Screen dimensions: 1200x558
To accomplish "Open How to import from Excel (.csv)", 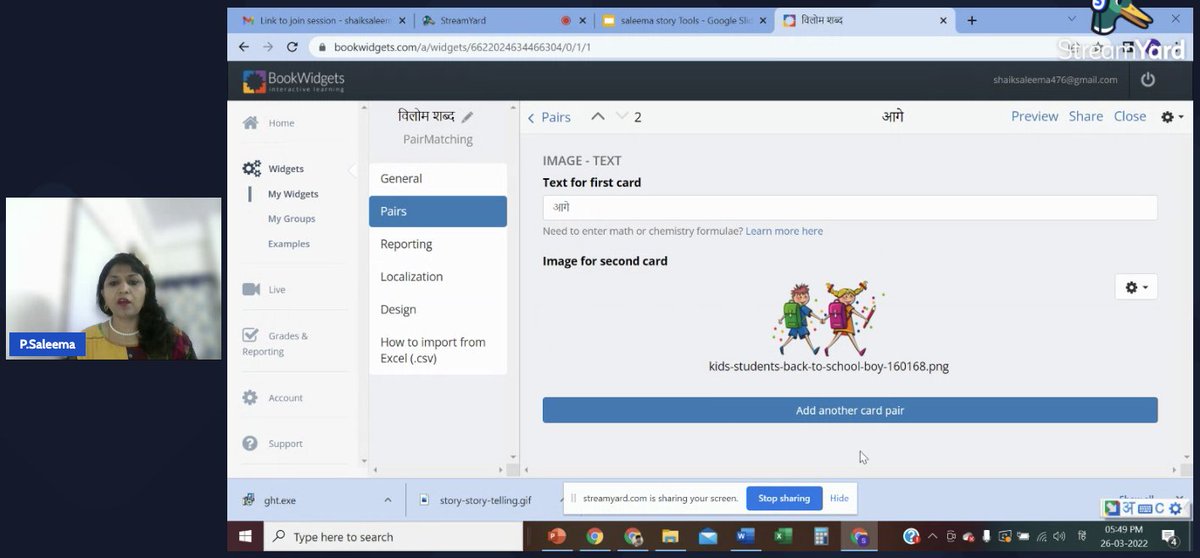I will (438, 350).
